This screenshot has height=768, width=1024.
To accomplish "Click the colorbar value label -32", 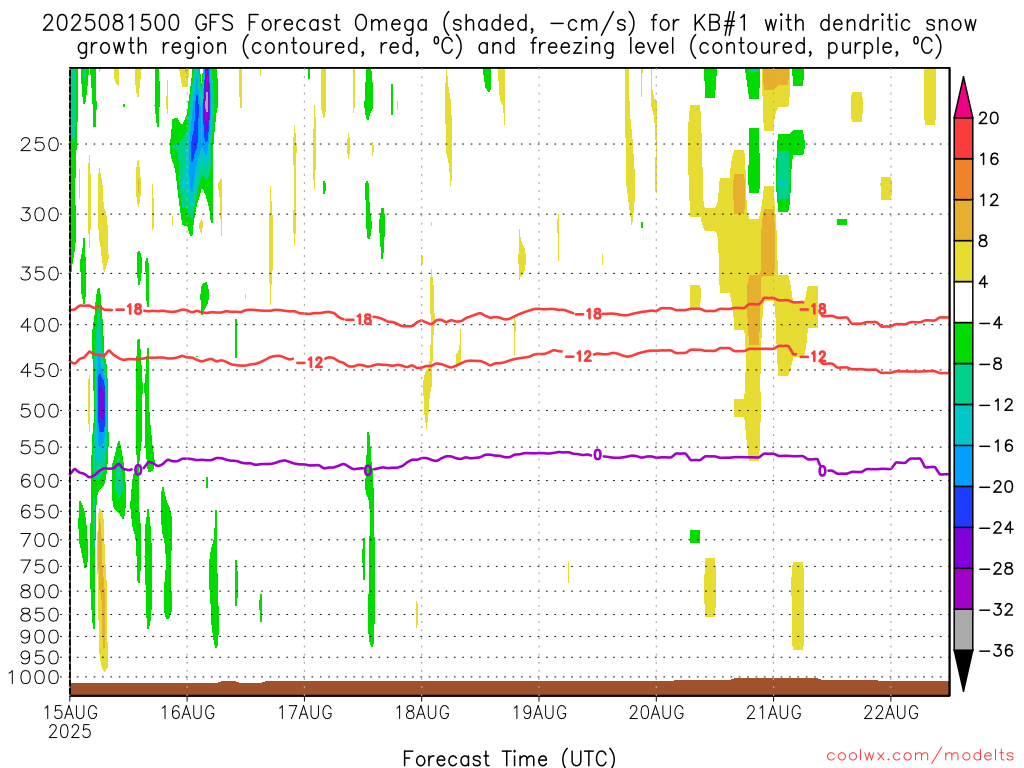I will pyautogui.click(x=996, y=609).
